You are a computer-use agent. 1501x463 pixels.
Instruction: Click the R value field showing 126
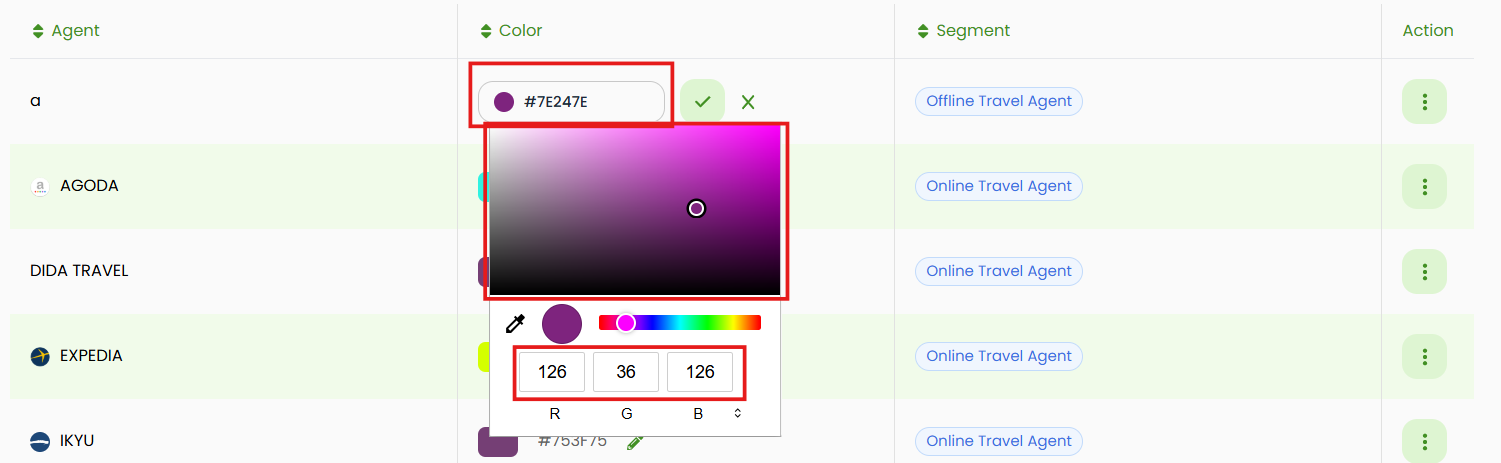[x=552, y=372]
